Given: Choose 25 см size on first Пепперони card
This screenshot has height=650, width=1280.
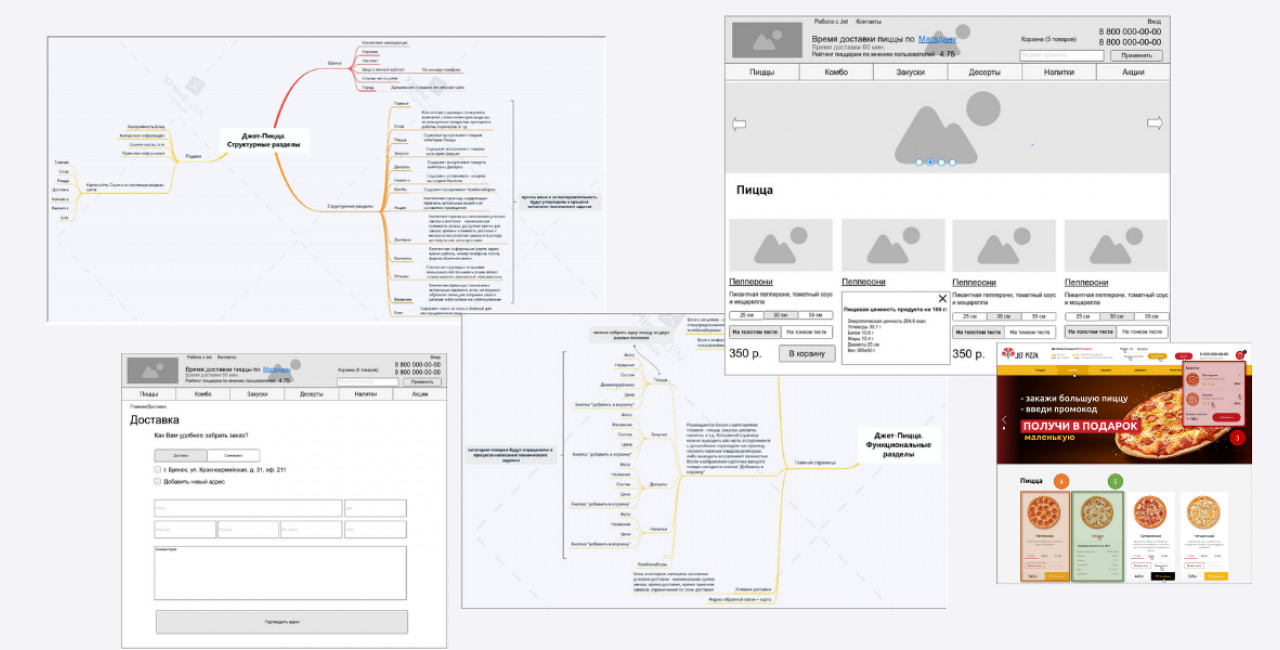Looking at the screenshot, I should tap(747, 315).
